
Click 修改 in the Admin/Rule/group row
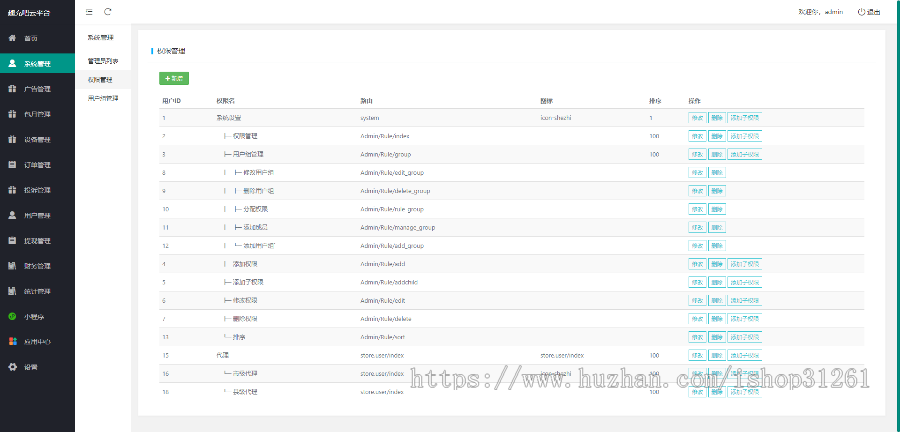click(x=697, y=154)
